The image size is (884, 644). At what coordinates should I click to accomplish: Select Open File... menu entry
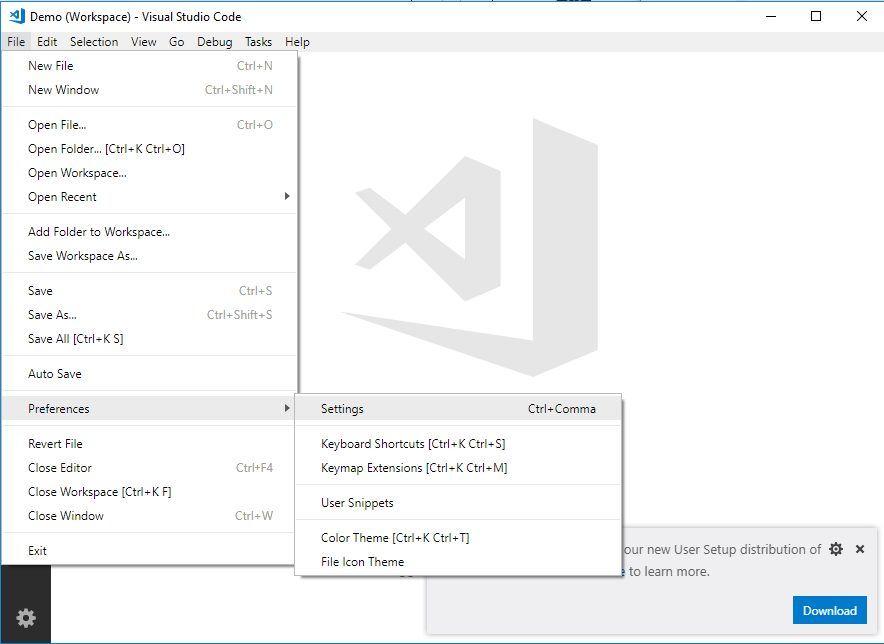(150, 125)
